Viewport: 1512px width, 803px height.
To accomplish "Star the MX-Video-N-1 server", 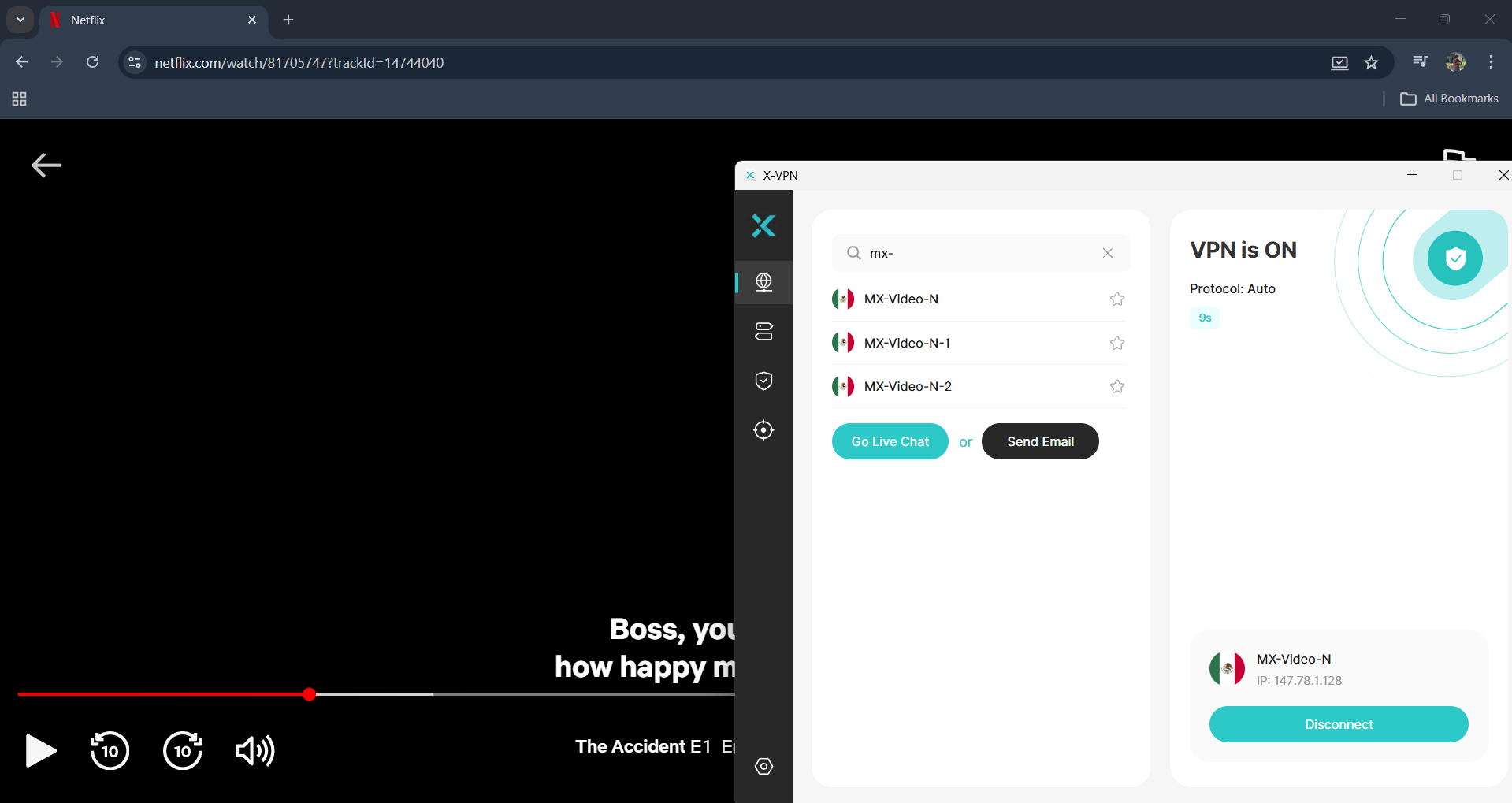I will pos(1116,343).
